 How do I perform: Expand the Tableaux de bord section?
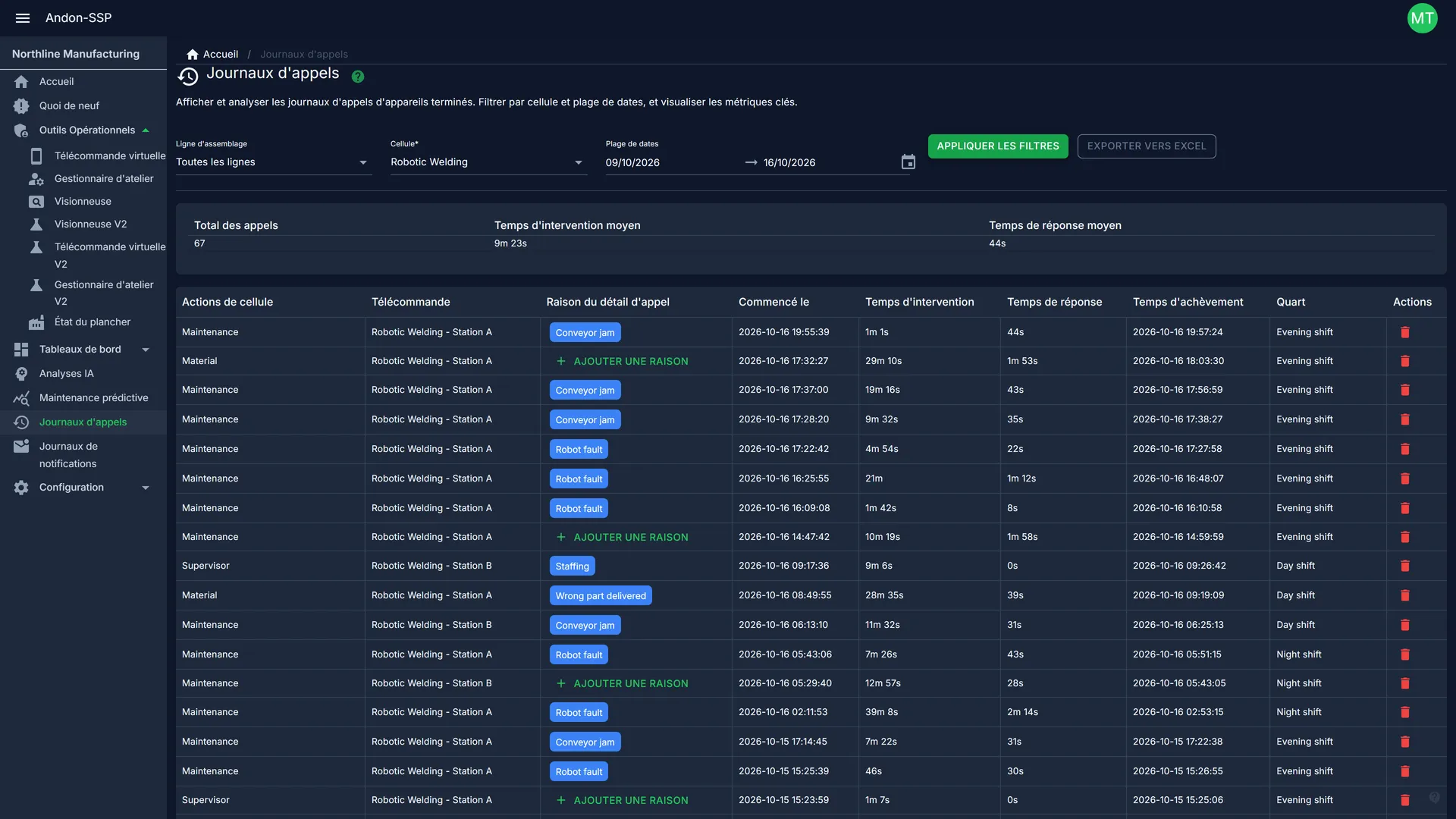[x=83, y=350]
